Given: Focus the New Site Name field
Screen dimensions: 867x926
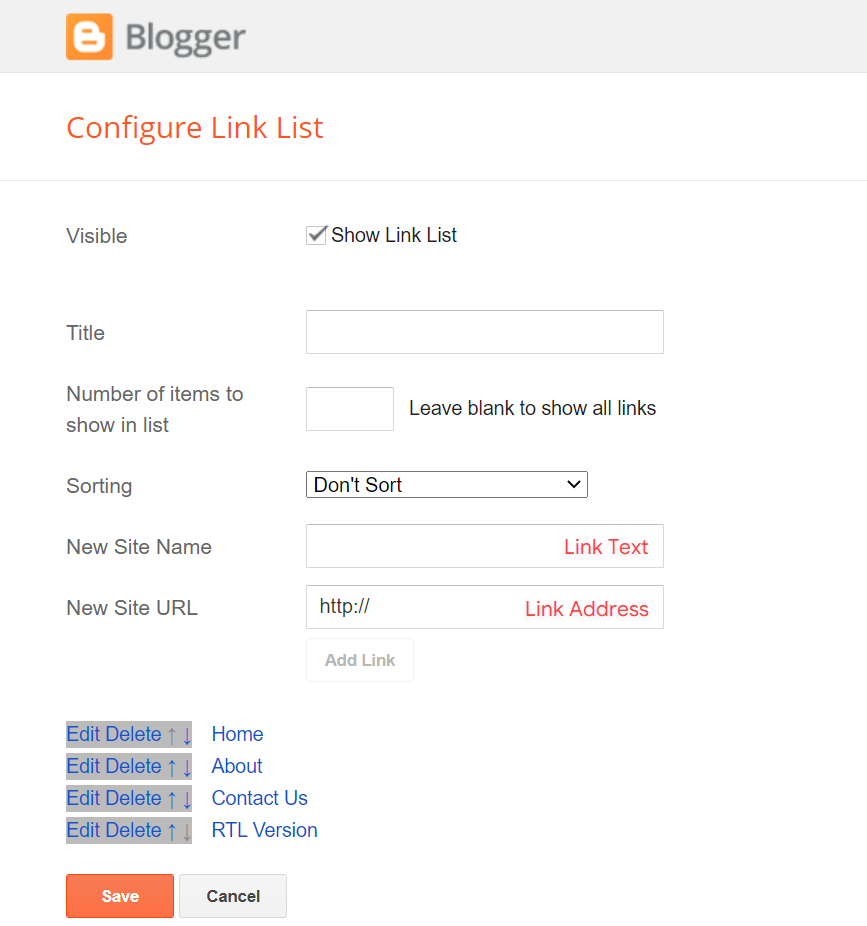Looking at the screenshot, I should (484, 546).
